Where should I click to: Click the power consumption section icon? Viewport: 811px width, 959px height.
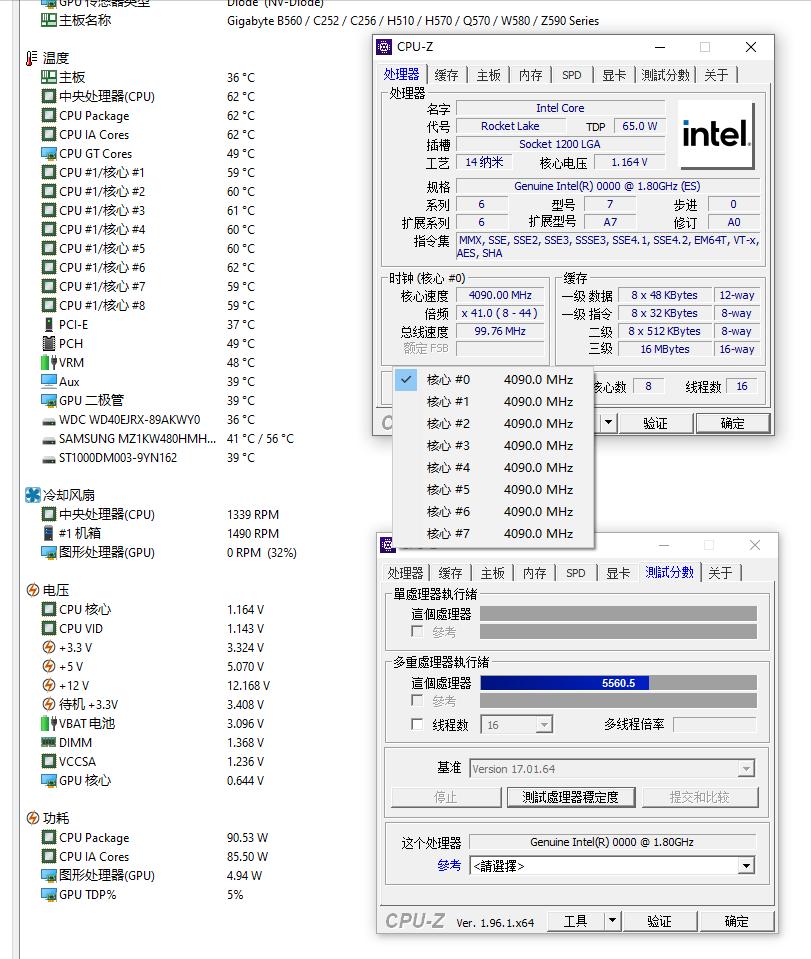coord(33,818)
